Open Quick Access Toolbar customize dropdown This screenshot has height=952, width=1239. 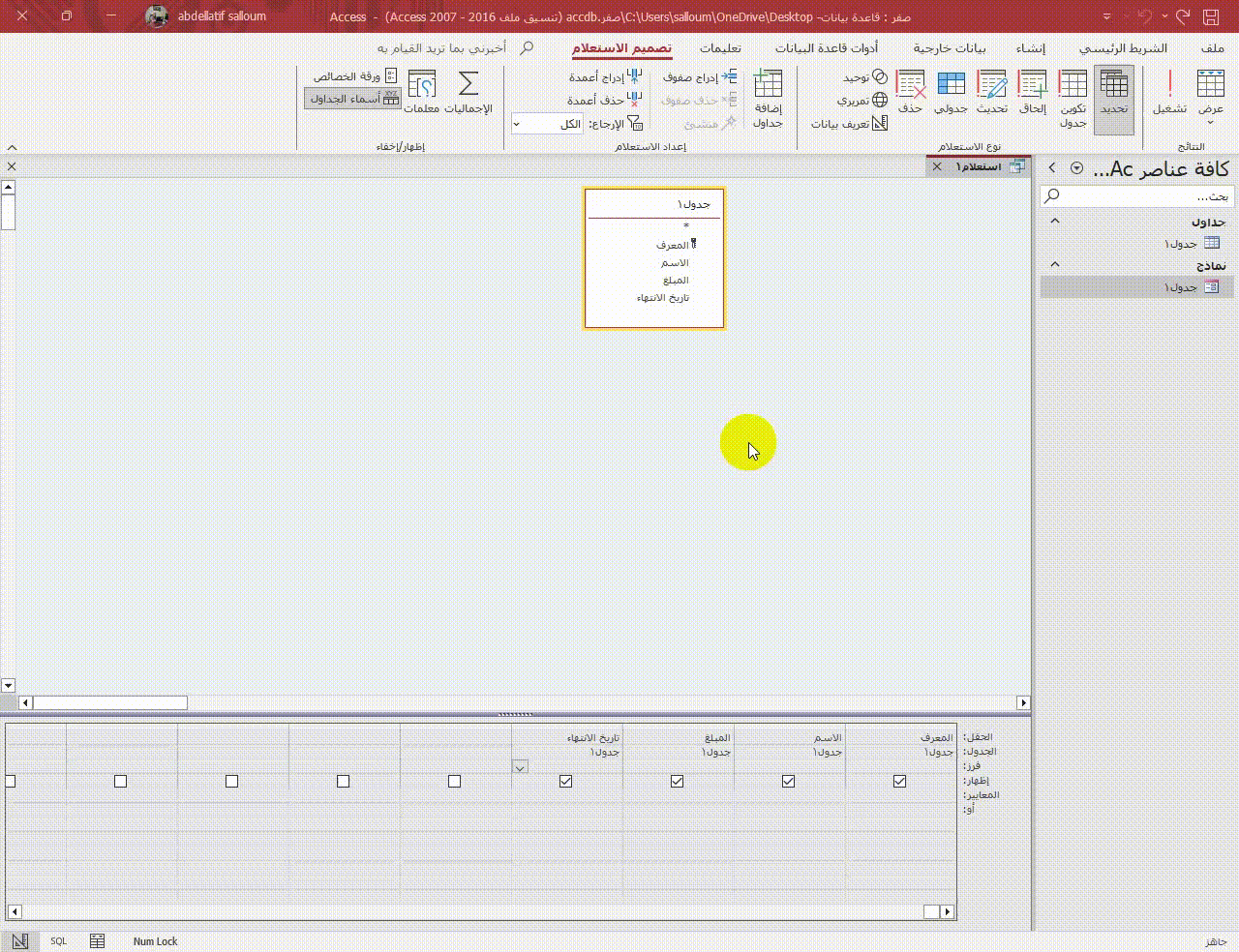pos(1106,16)
